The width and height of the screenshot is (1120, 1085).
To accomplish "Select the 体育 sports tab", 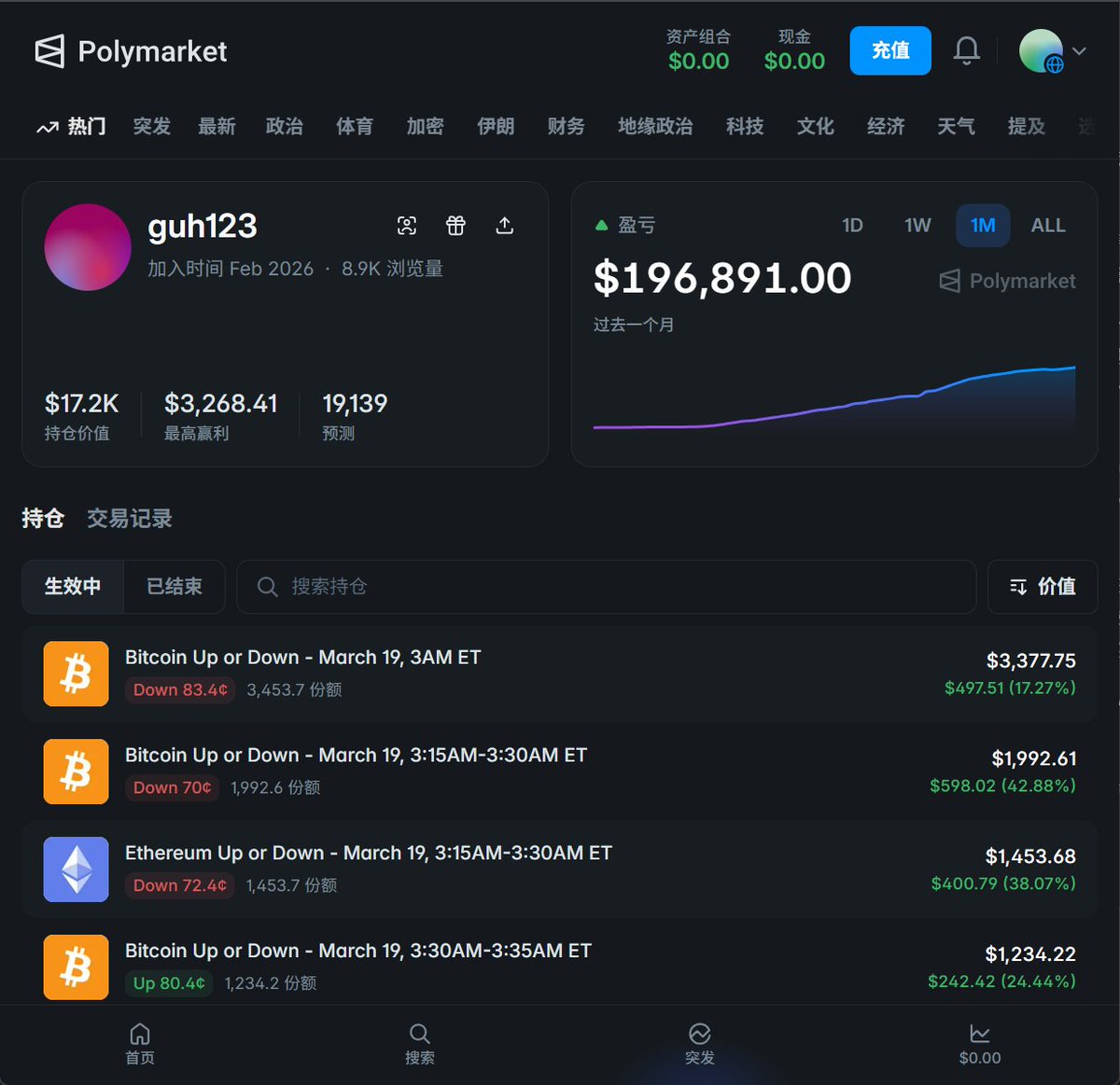I will tap(355, 126).
